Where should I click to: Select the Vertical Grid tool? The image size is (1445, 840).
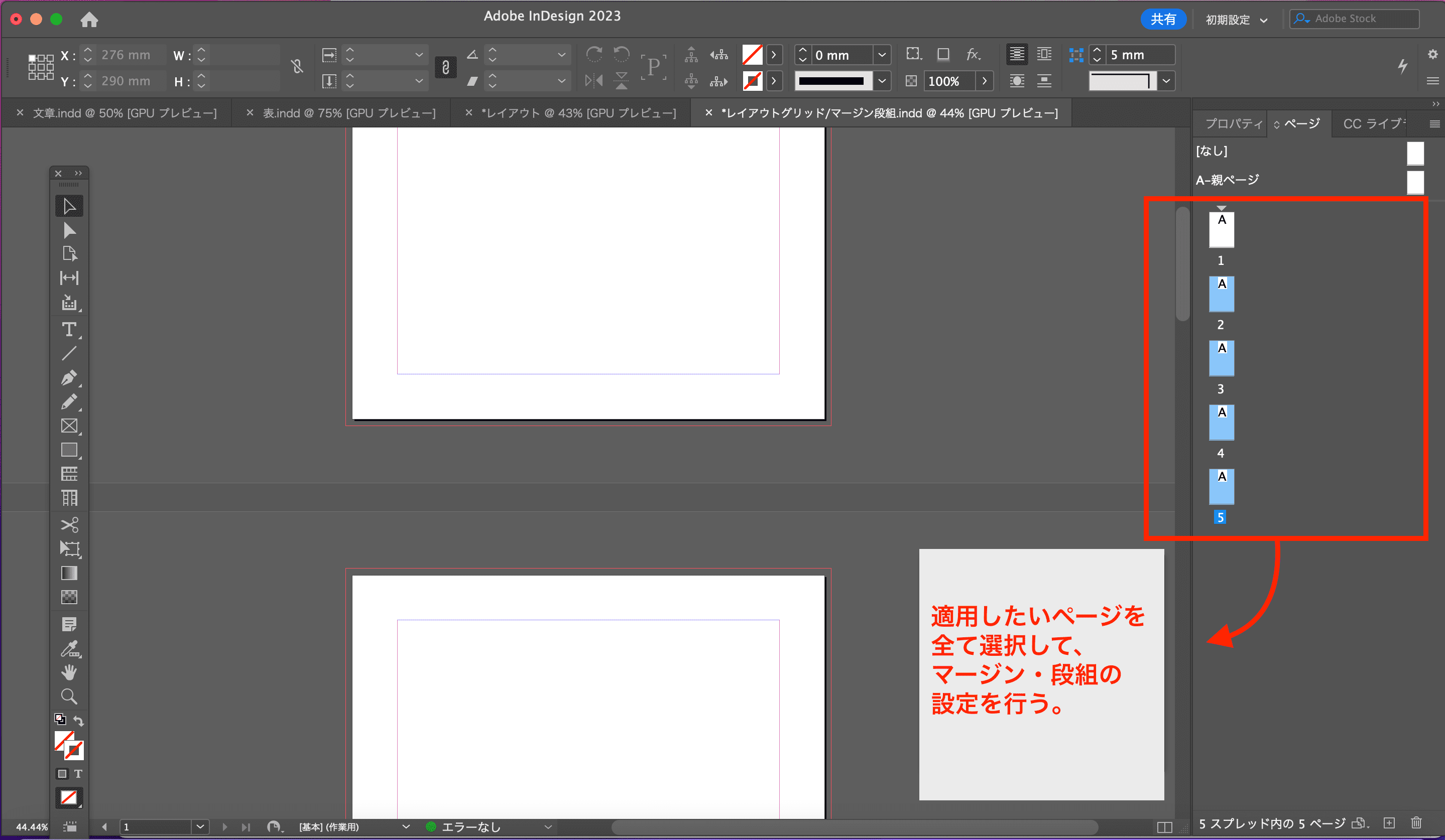click(x=69, y=498)
